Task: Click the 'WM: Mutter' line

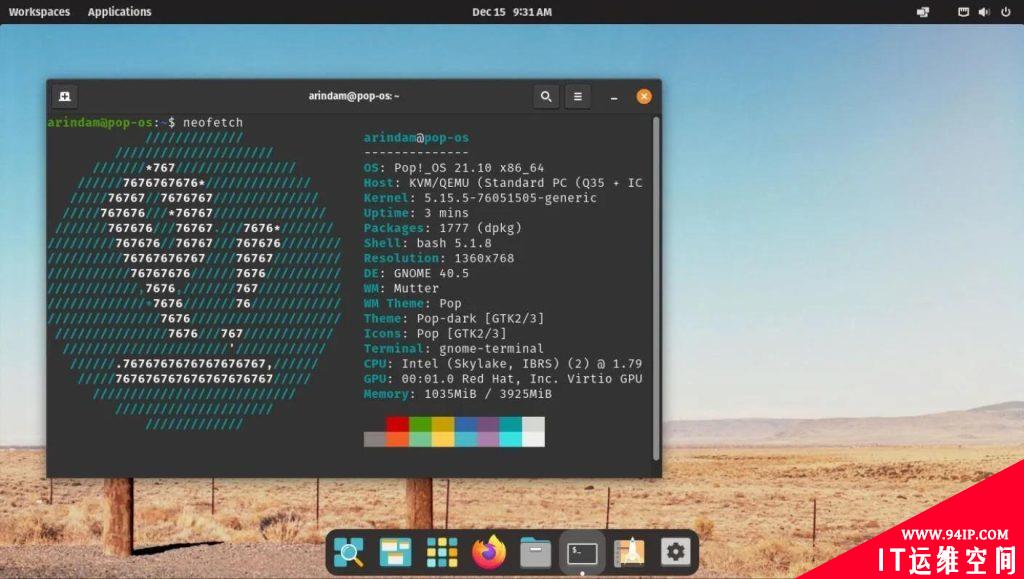Action: [x=401, y=288]
